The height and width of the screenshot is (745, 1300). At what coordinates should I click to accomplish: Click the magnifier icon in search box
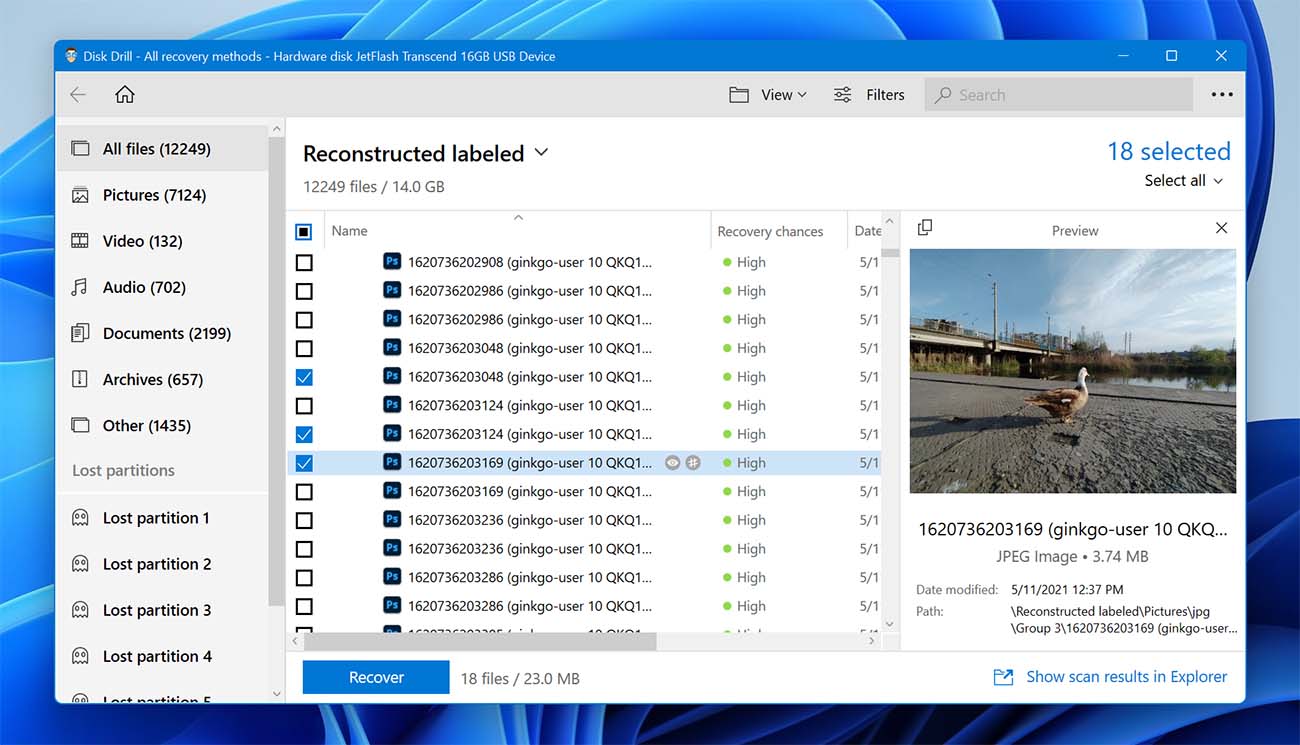[943, 95]
